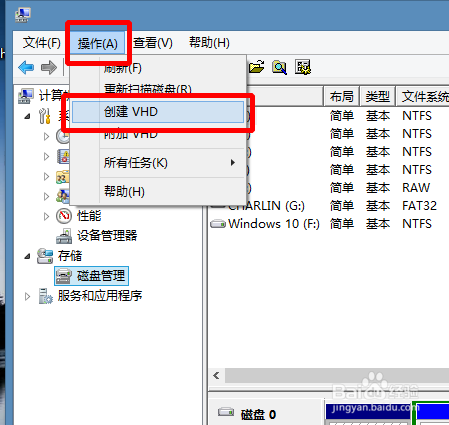Click the device manager icon

coord(64,236)
